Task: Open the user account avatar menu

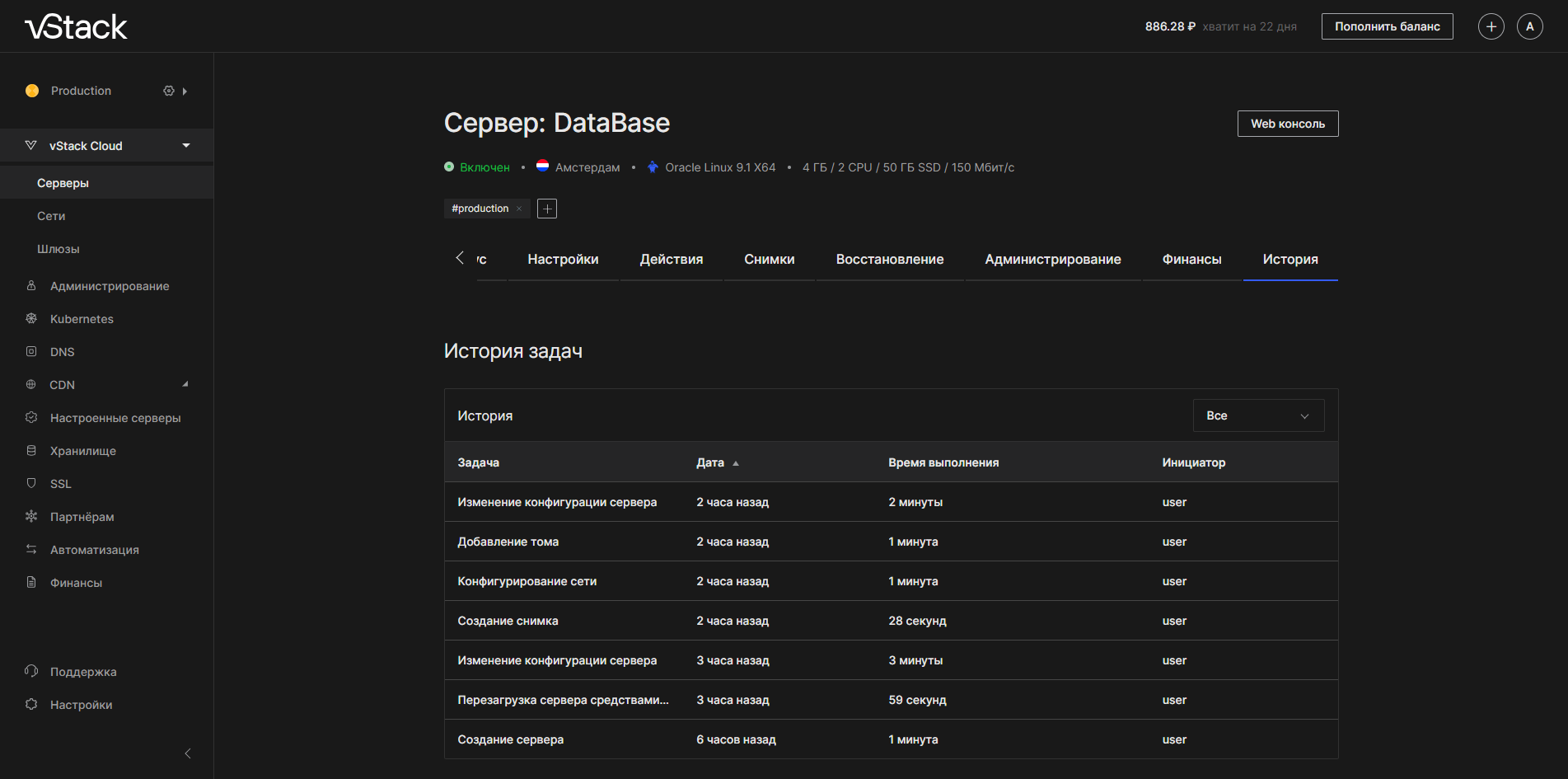Action: (x=1529, y=26)
